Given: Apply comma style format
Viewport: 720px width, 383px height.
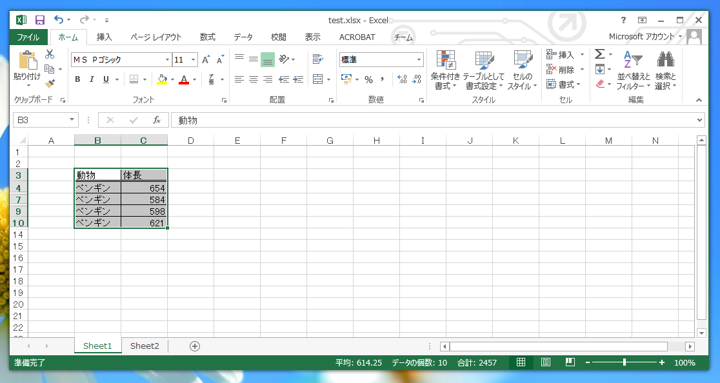Looking at the screenshot, I should pyautogui.click(x=382, y=79).
